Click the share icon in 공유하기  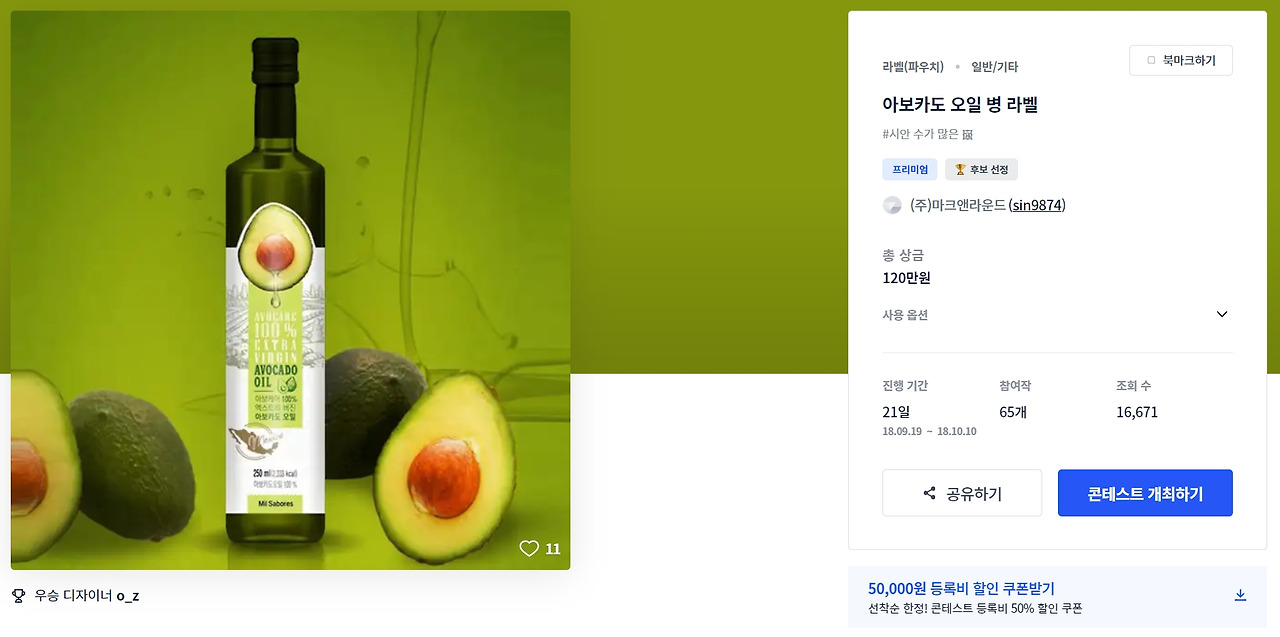(x=930, y=494)
